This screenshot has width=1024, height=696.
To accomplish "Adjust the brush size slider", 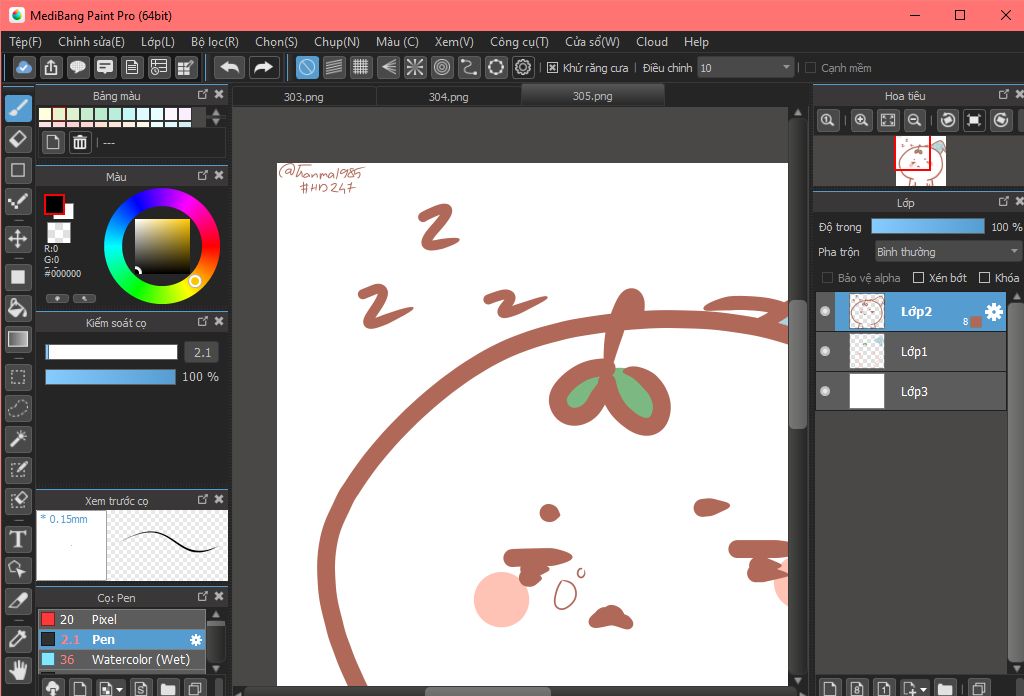I will coord(111,353).
